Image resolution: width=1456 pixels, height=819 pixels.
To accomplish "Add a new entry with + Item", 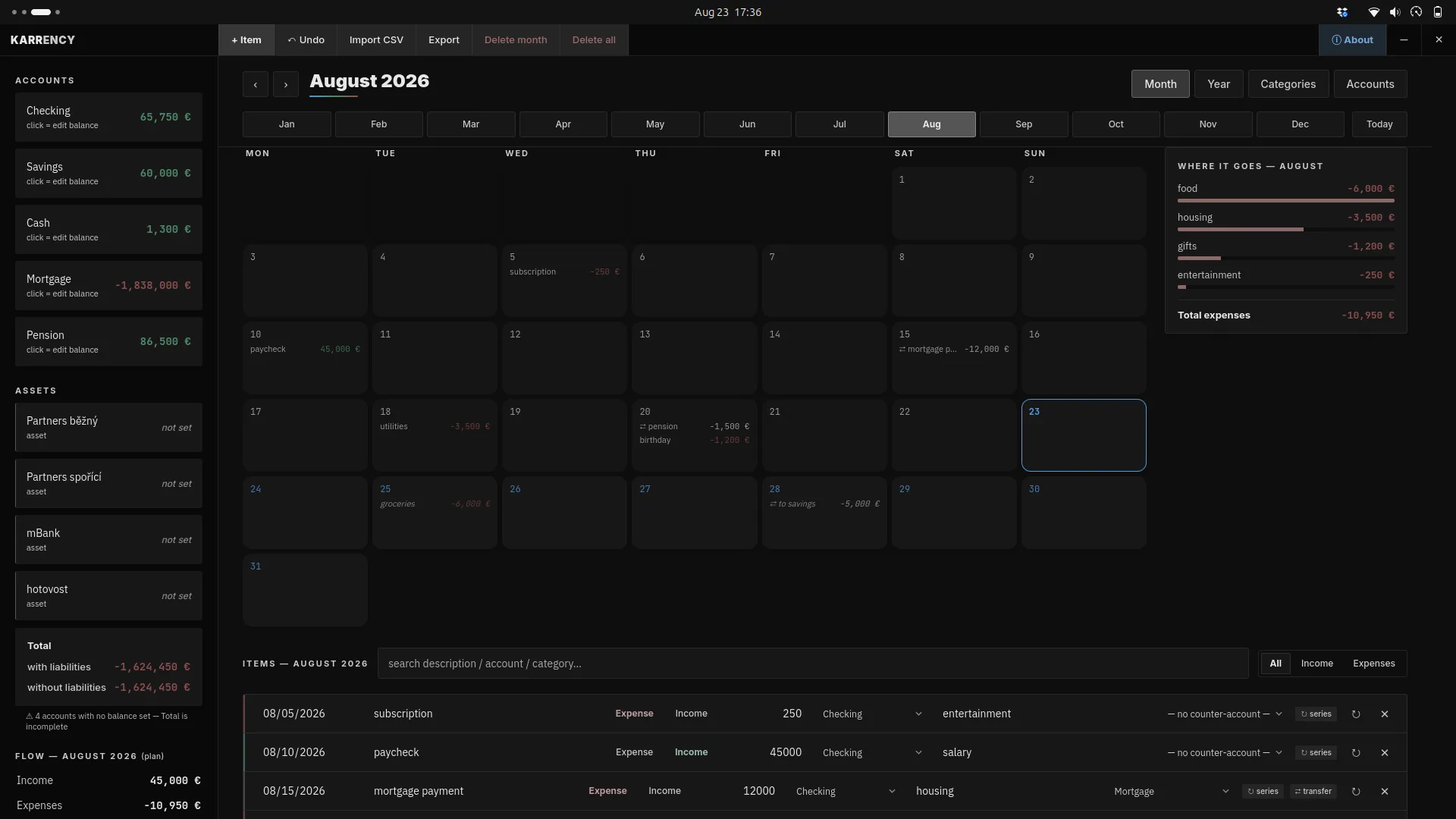I will (x=246, y=40).
